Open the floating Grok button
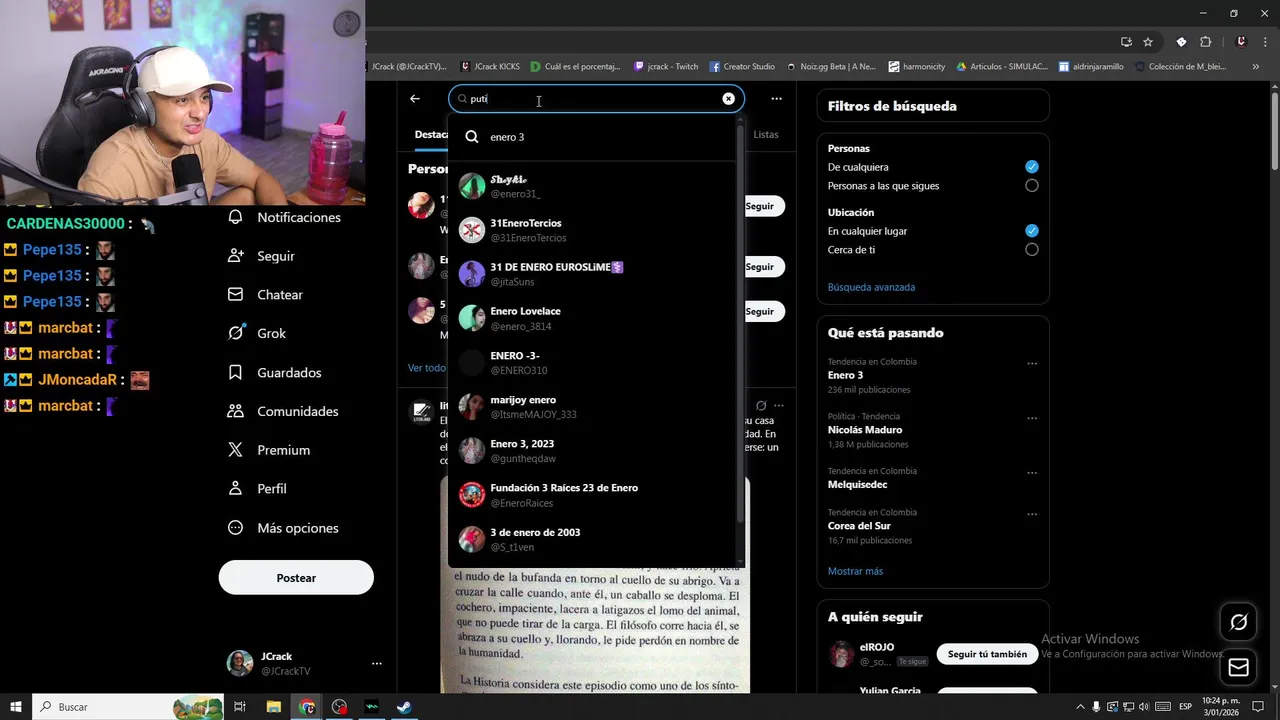 click(x=1238, y=622)
